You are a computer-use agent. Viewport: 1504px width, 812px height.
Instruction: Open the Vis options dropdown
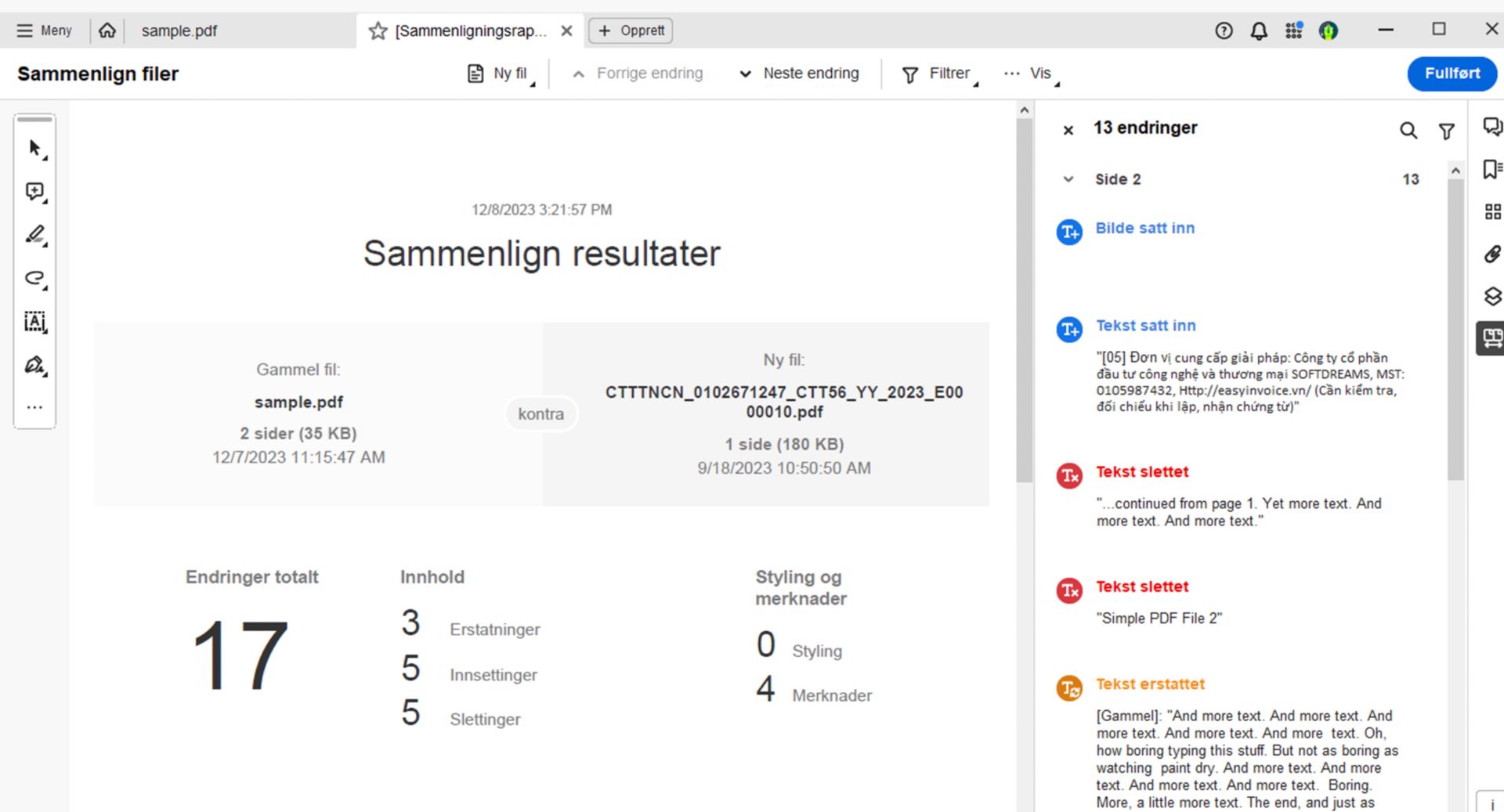coord(1031,74)
